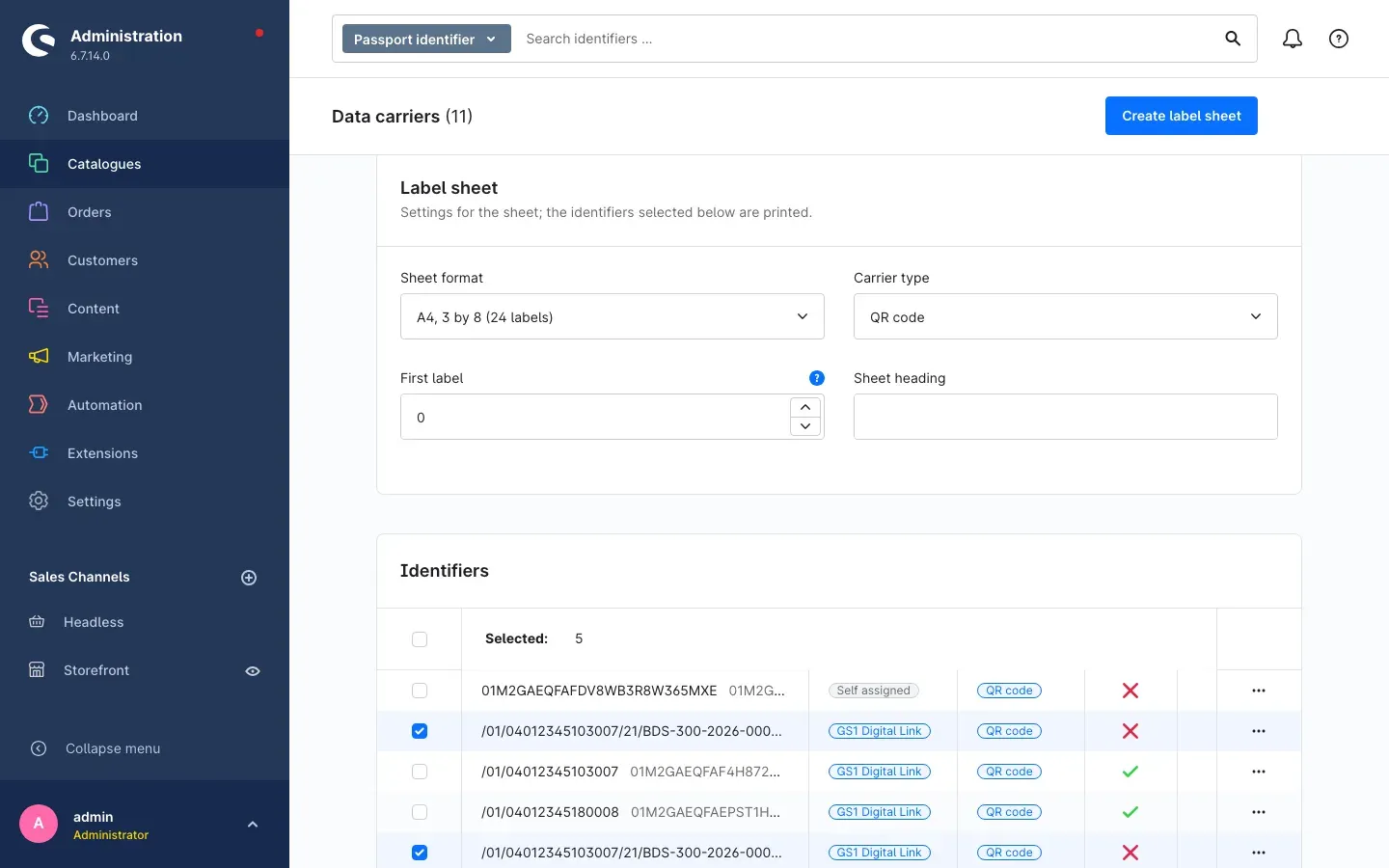Click Self assigned tag in first row
This screenshot has height=868, width=1389.
pyautogui.click(x=874, y=691)
